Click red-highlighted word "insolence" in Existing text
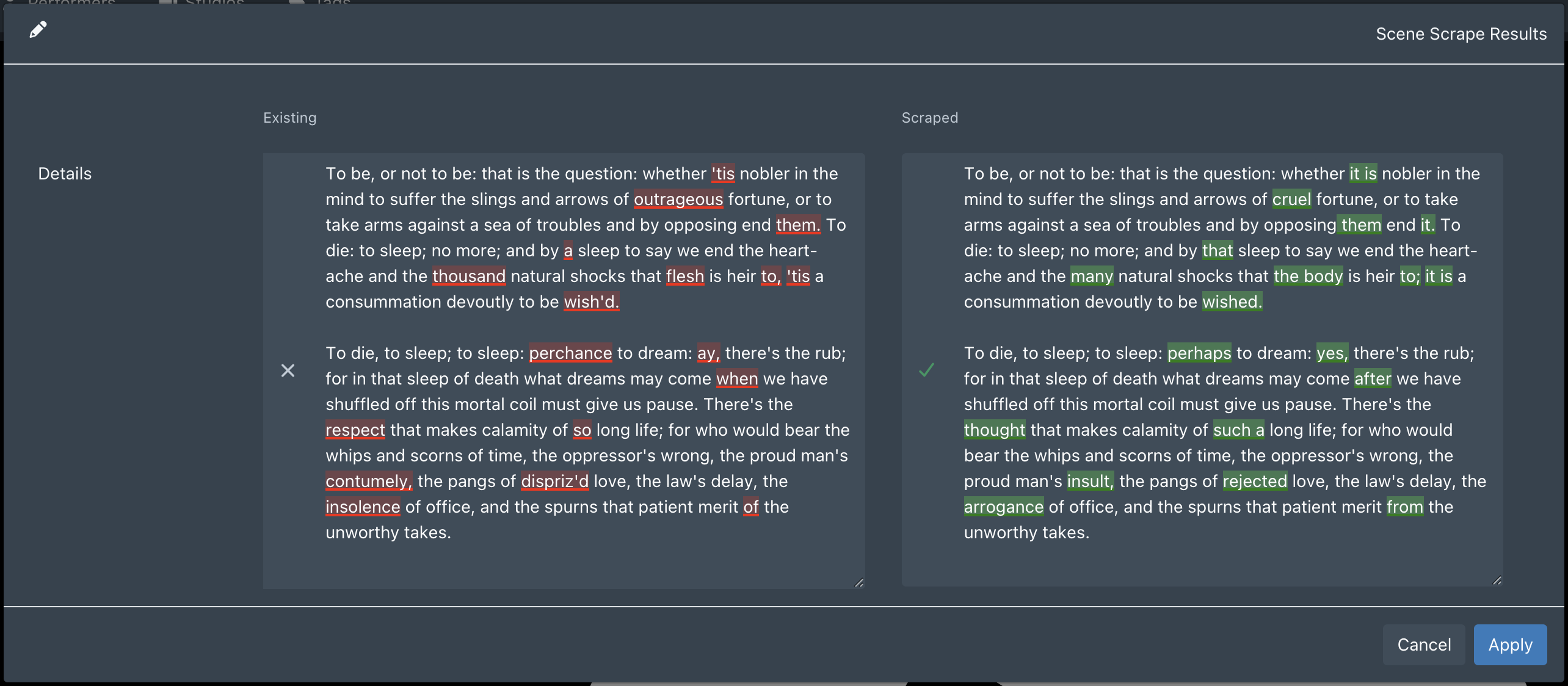This screenshot has width=1568, height=686. (x=363, y=507)
